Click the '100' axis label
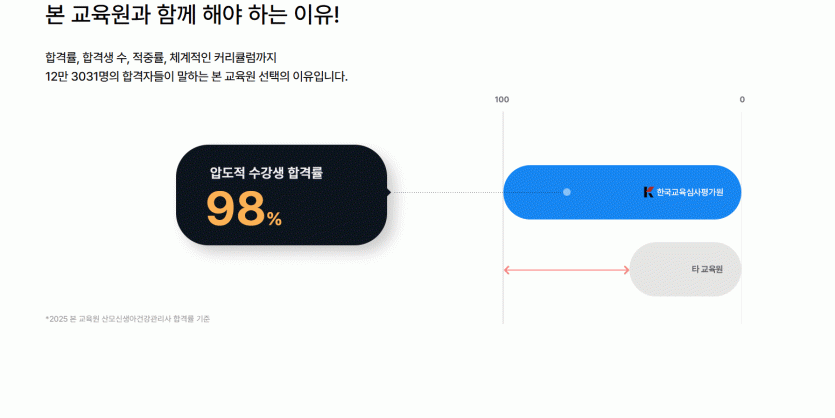The image size is (835, 418). 502,100
